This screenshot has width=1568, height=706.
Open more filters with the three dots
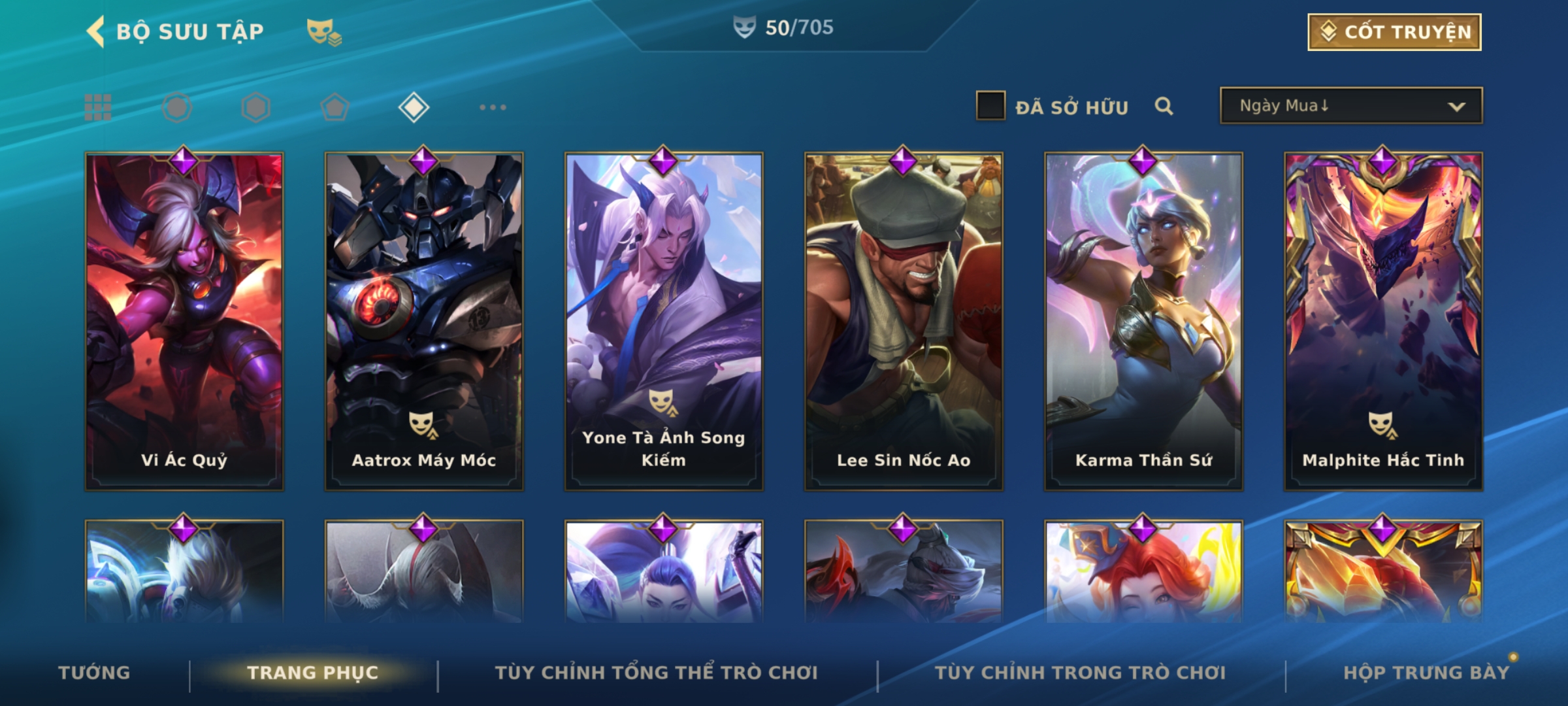tap(493, 107)
